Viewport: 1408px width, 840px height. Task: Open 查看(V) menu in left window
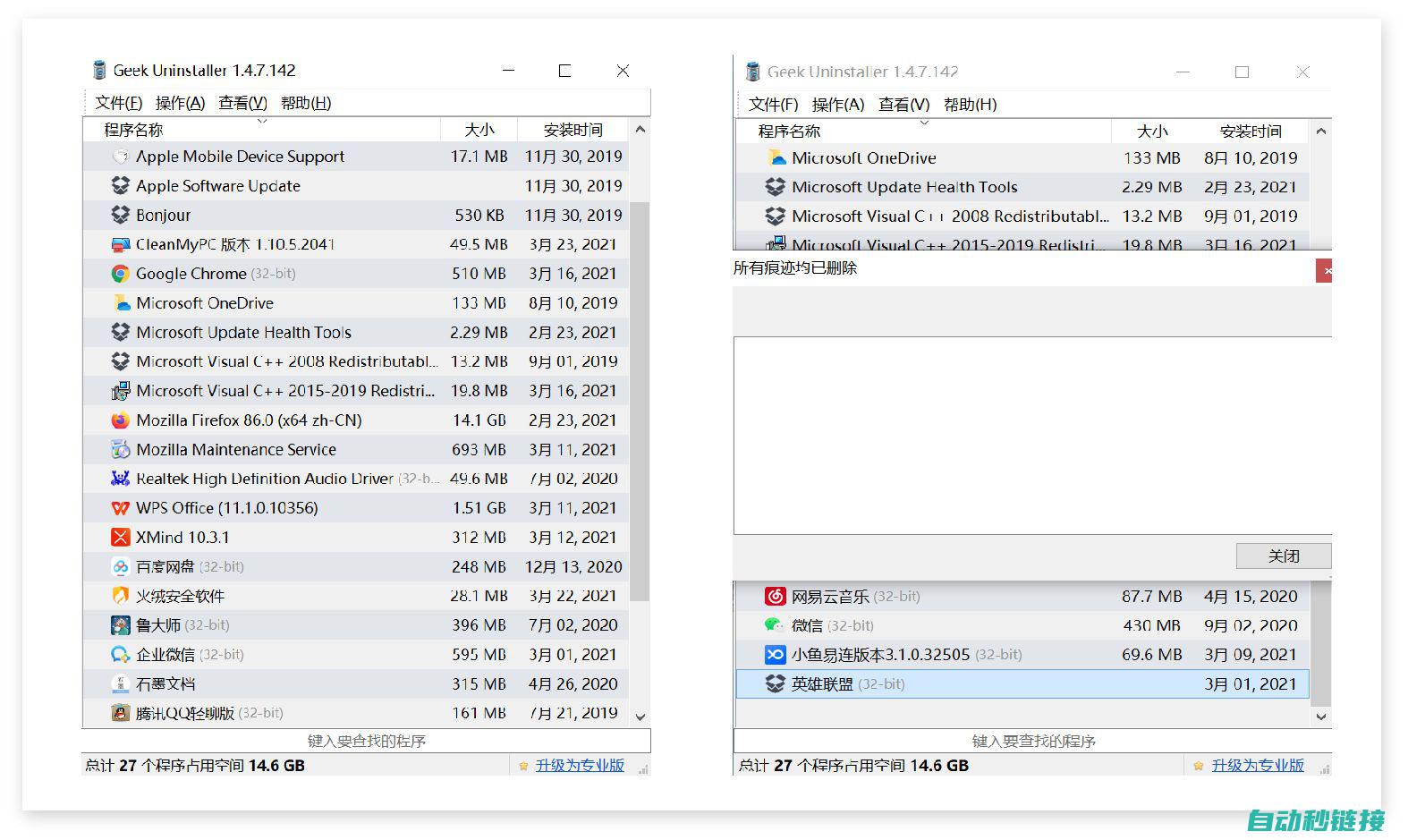pos(242,103)
